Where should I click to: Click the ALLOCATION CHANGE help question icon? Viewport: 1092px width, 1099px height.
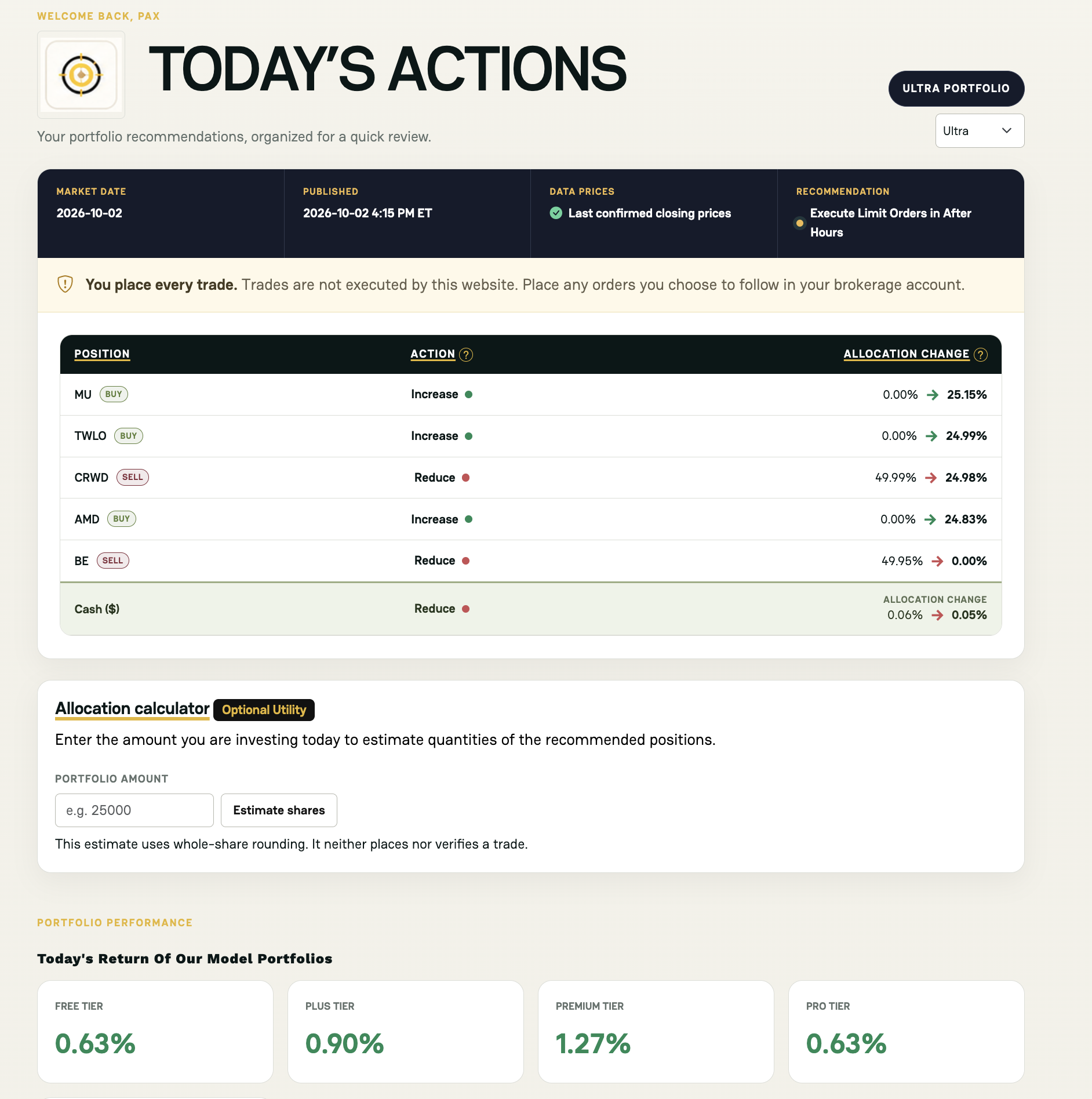click(981, 355)
